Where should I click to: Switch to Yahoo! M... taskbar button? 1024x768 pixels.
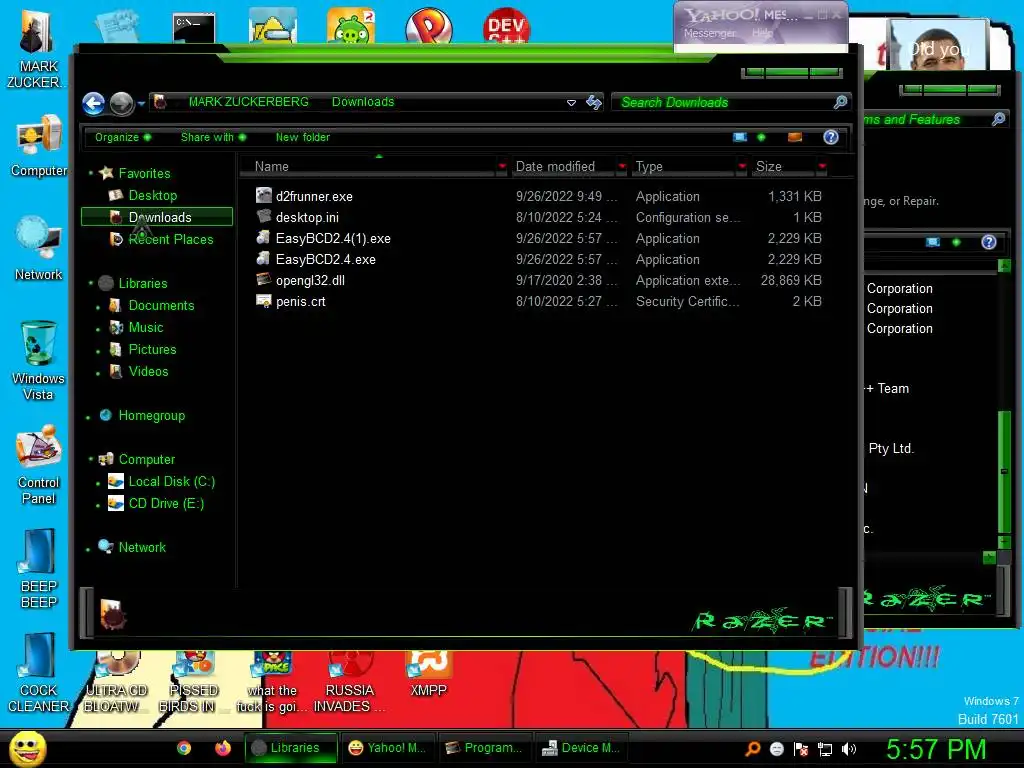pos(387,748)
